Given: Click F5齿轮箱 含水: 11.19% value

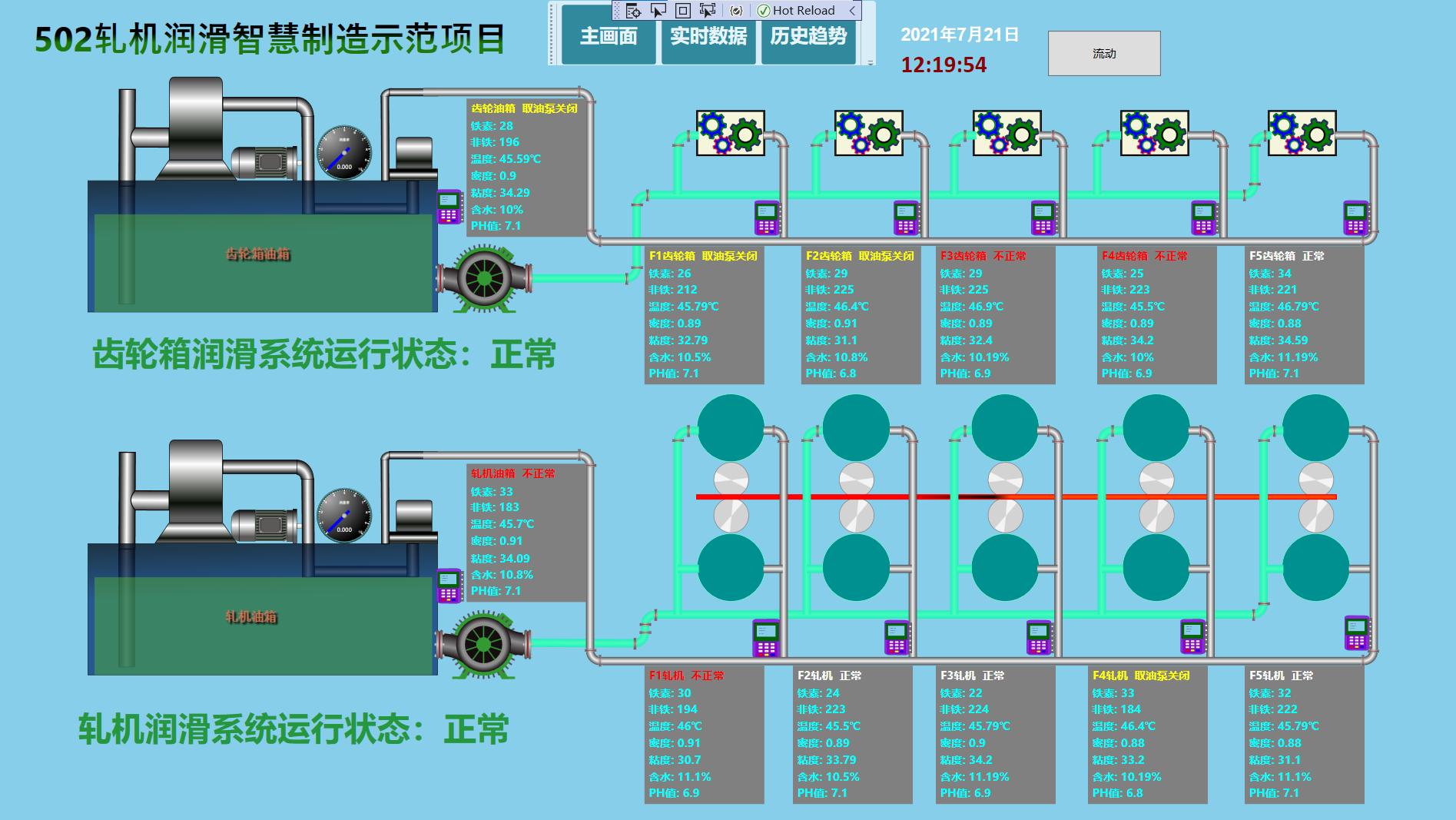Looking at the screenshot, I should click(x=1283, y=357).
